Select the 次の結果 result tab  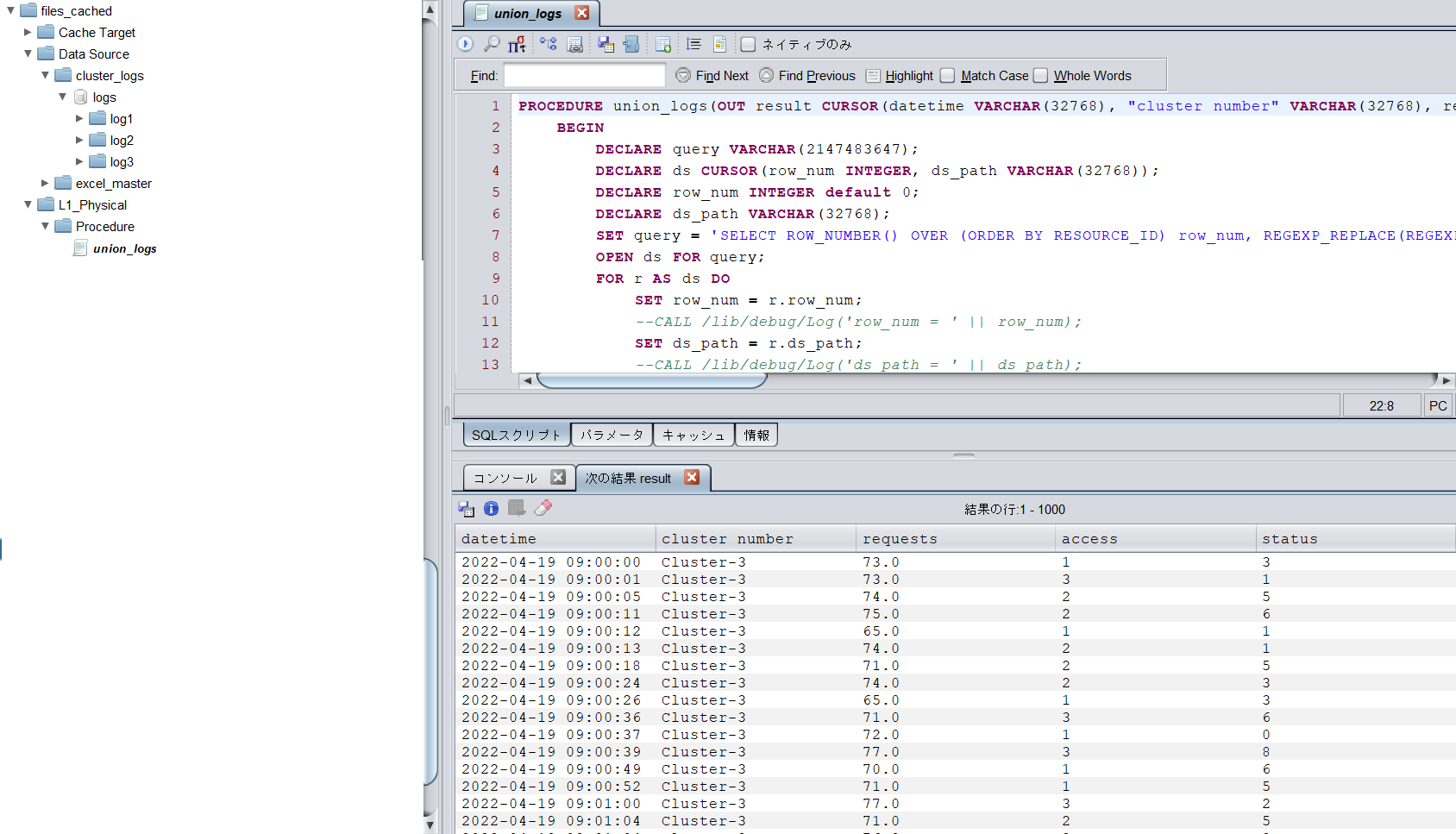click(x=628, y=478)
